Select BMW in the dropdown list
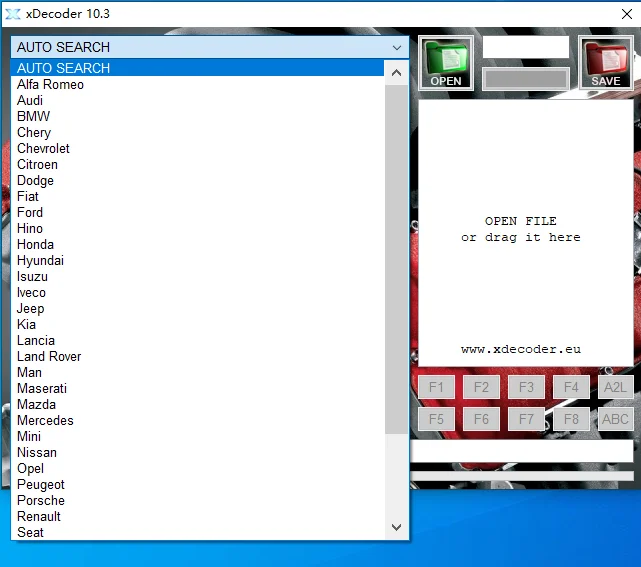The image size is (641, 567). click(x=197, y=116)
